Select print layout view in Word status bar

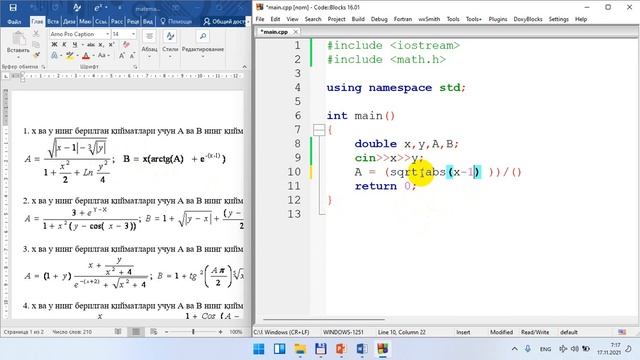click(x=136, y=332)
